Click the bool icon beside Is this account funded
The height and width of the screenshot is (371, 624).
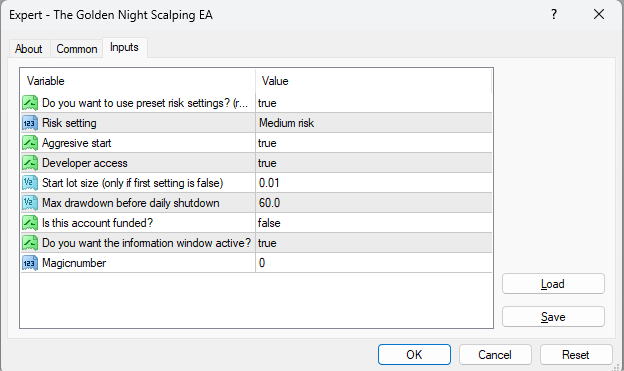point(30,223)
